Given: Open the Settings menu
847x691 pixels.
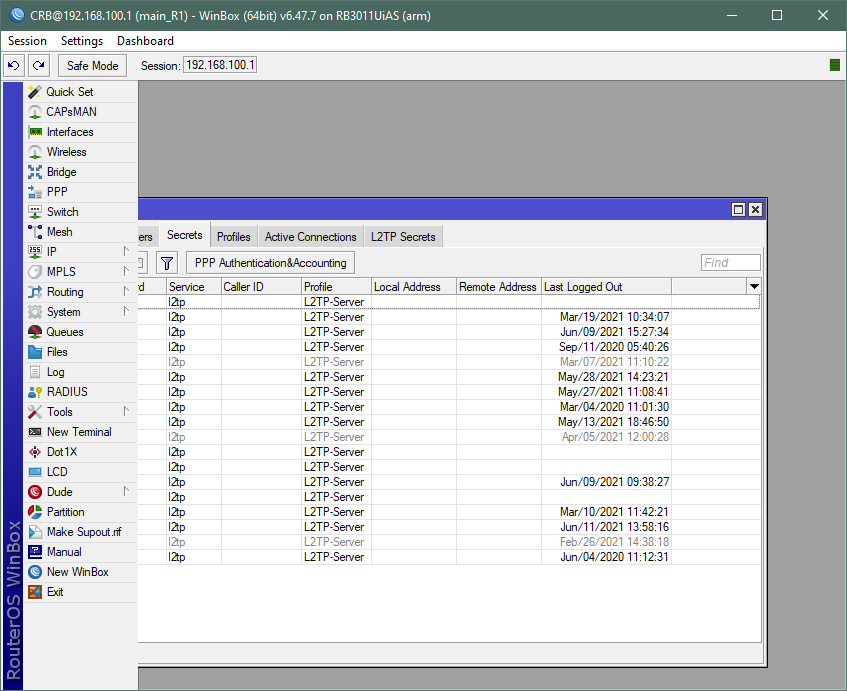Looking at the screenshot, I should coord(82,41).
